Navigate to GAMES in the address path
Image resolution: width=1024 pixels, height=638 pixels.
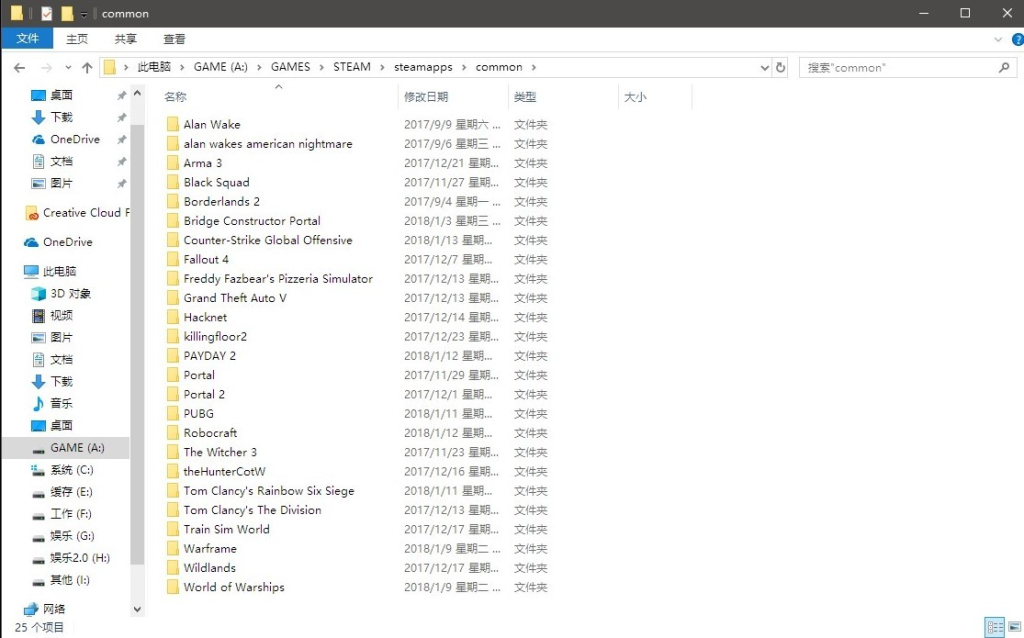coord(291,67)
